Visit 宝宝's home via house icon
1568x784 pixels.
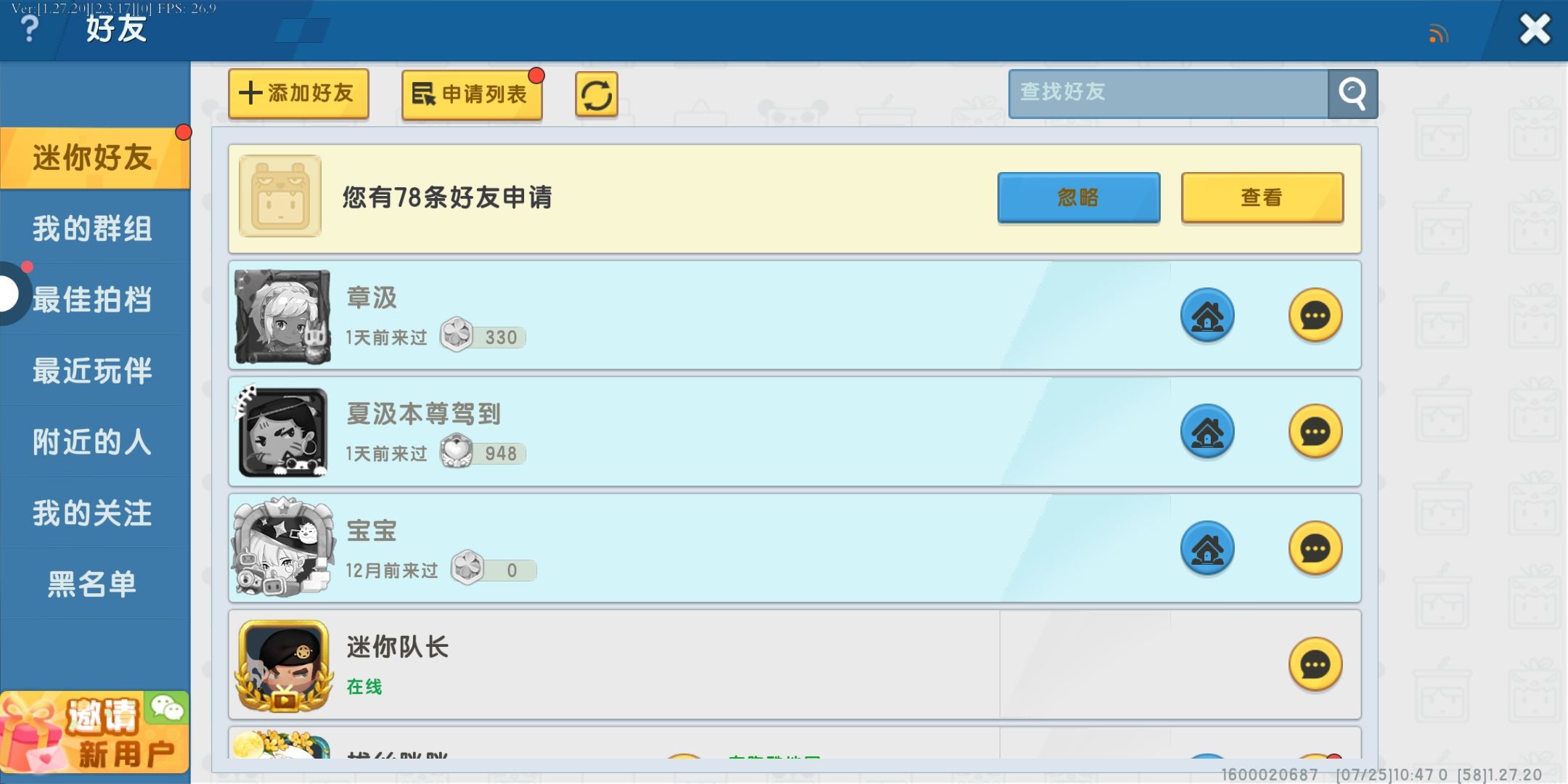[1207, 549]
